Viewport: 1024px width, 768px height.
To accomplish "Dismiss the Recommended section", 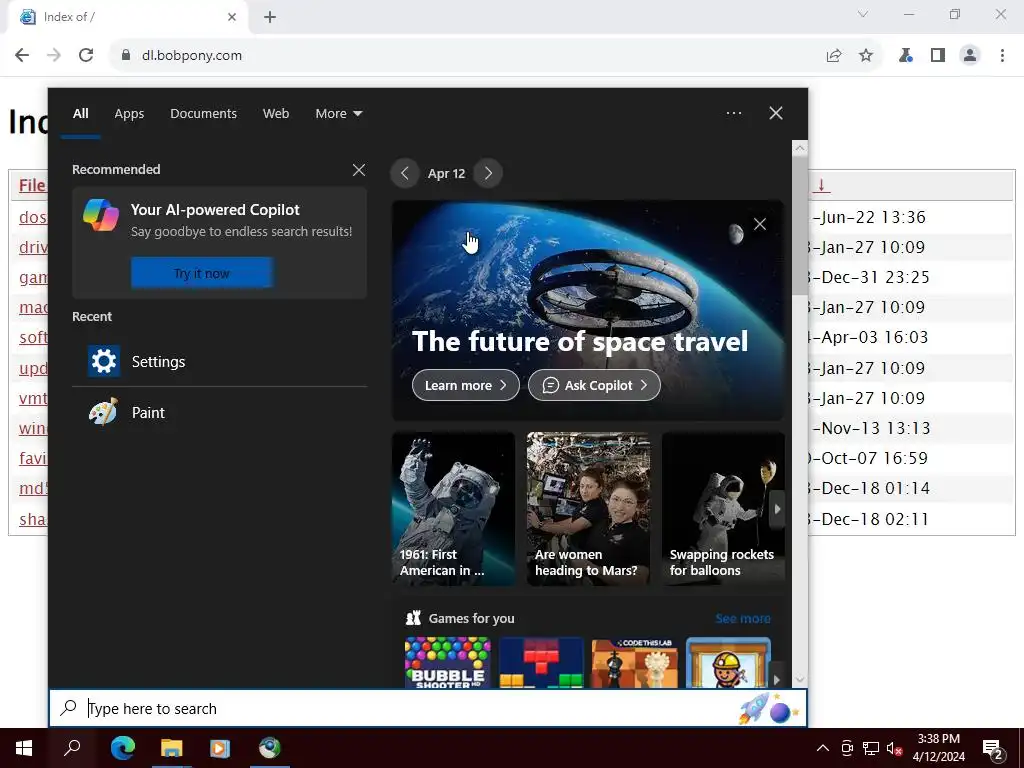I will [359, 170].
